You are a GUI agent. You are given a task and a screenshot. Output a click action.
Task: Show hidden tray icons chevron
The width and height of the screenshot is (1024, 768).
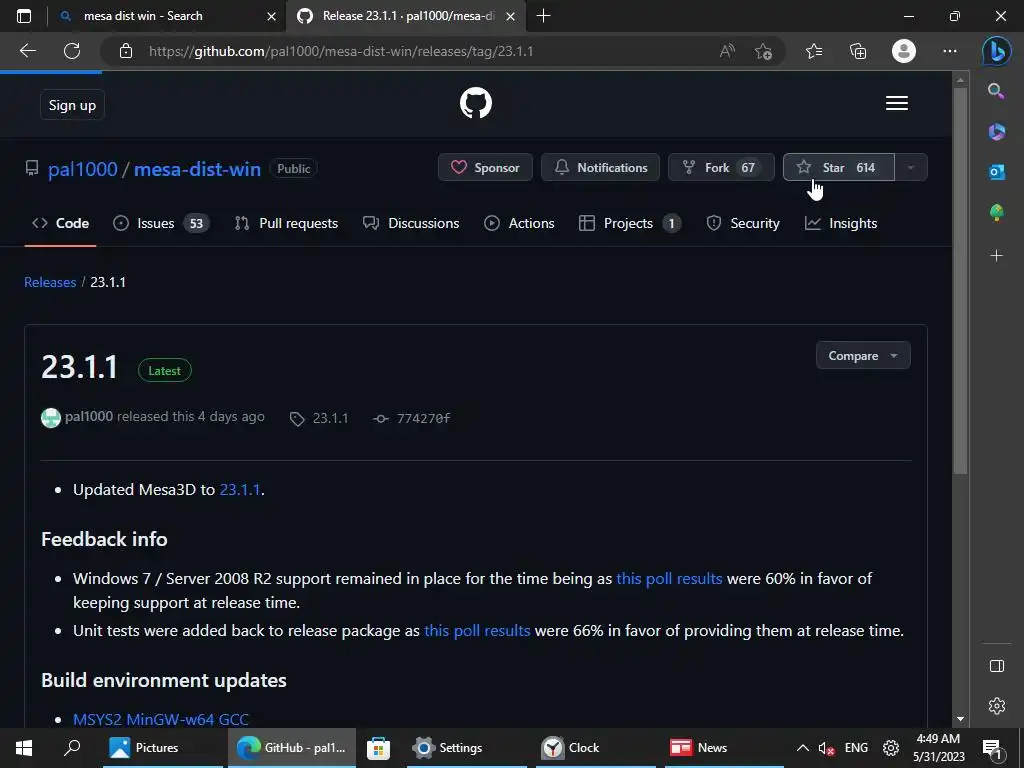pos(803,748)
